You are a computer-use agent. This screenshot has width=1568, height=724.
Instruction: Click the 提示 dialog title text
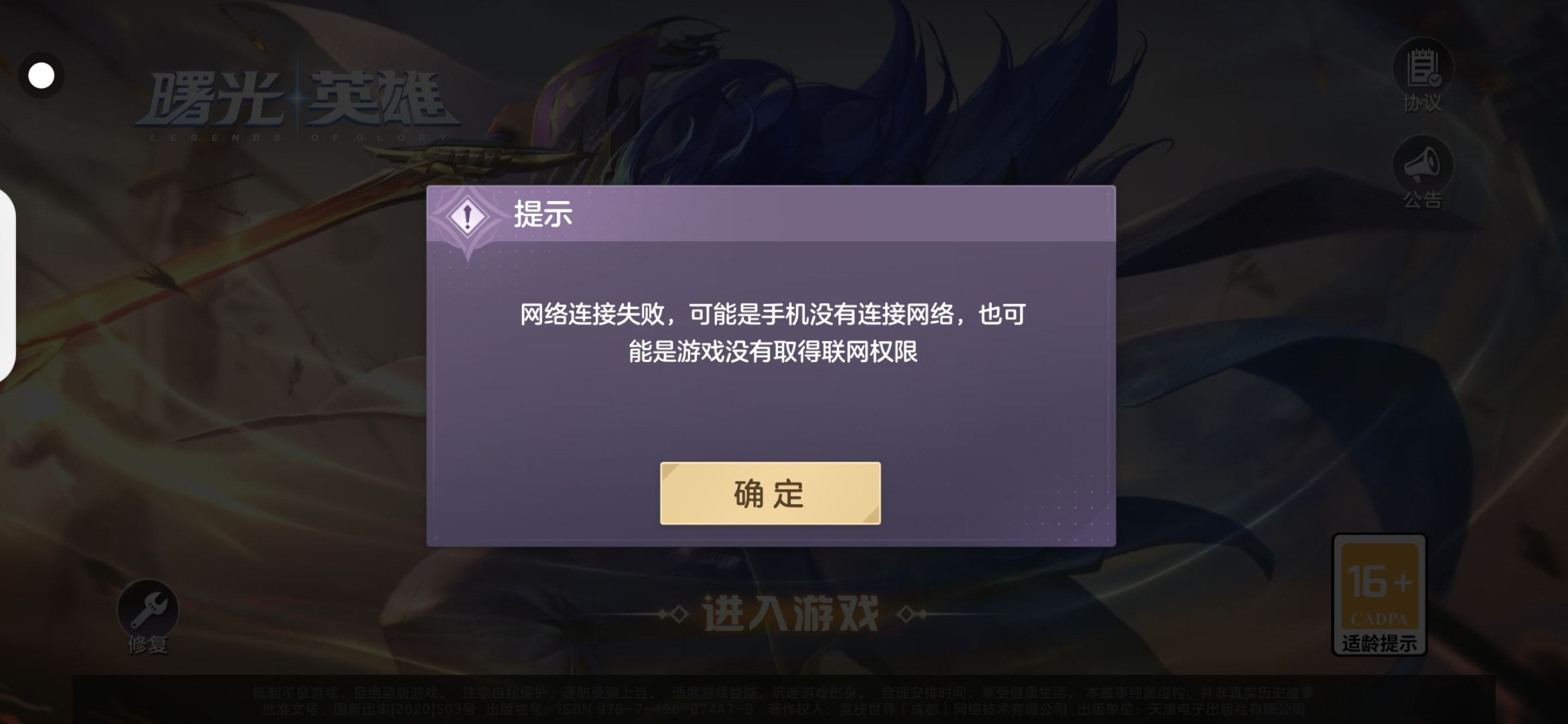click(543, 214)
